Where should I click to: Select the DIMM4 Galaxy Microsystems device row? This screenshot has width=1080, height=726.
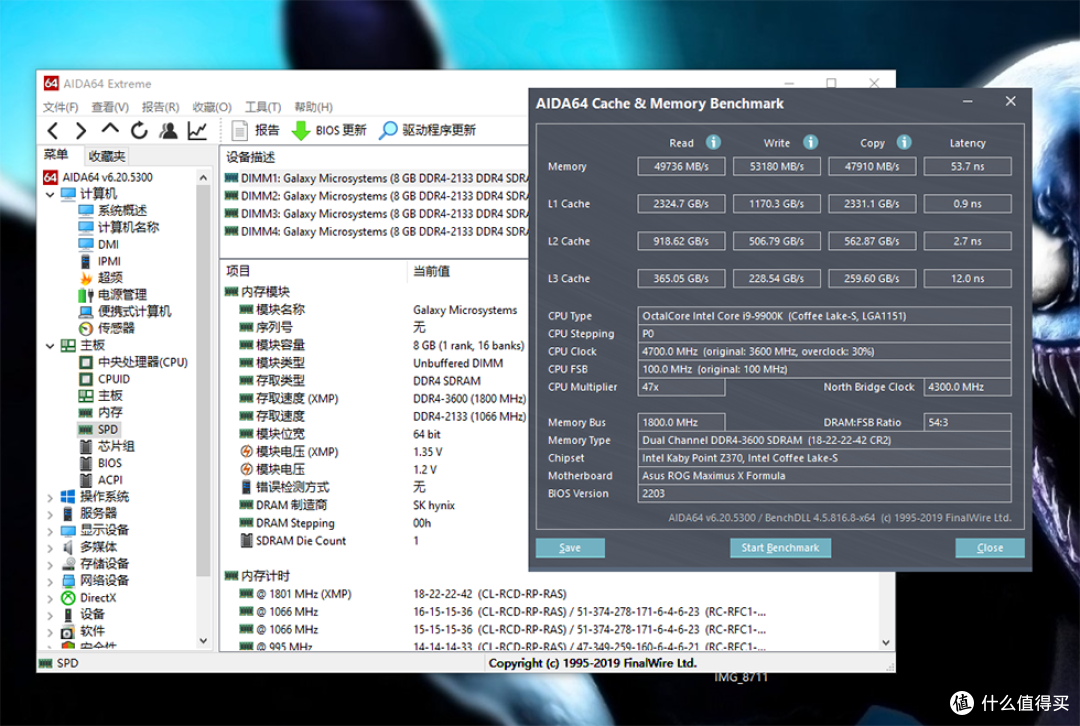point(376,232)
